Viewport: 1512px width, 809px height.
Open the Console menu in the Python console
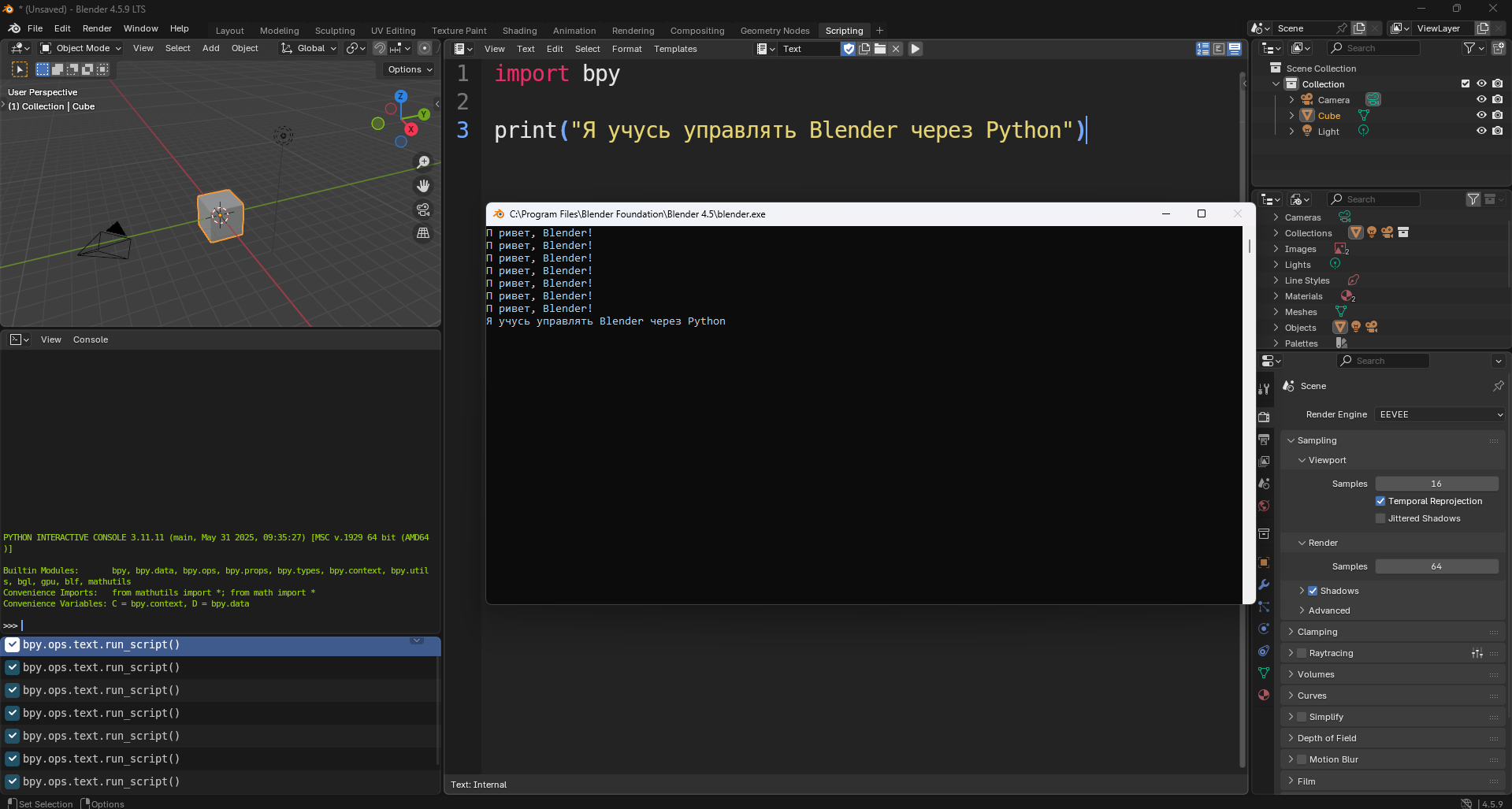point(91,340)
